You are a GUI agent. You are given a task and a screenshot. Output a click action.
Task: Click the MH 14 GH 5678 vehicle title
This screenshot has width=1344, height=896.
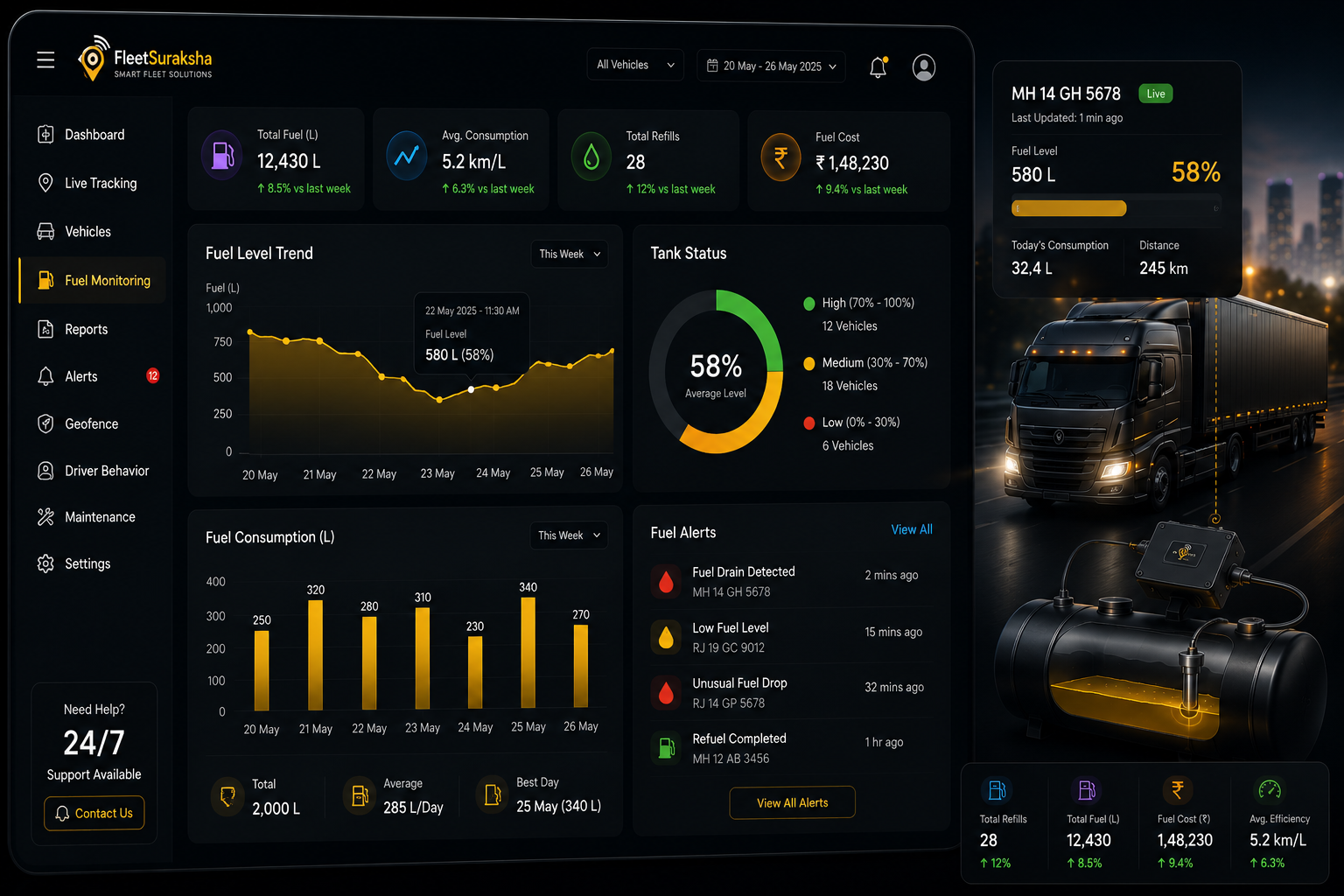(1066, 94)
